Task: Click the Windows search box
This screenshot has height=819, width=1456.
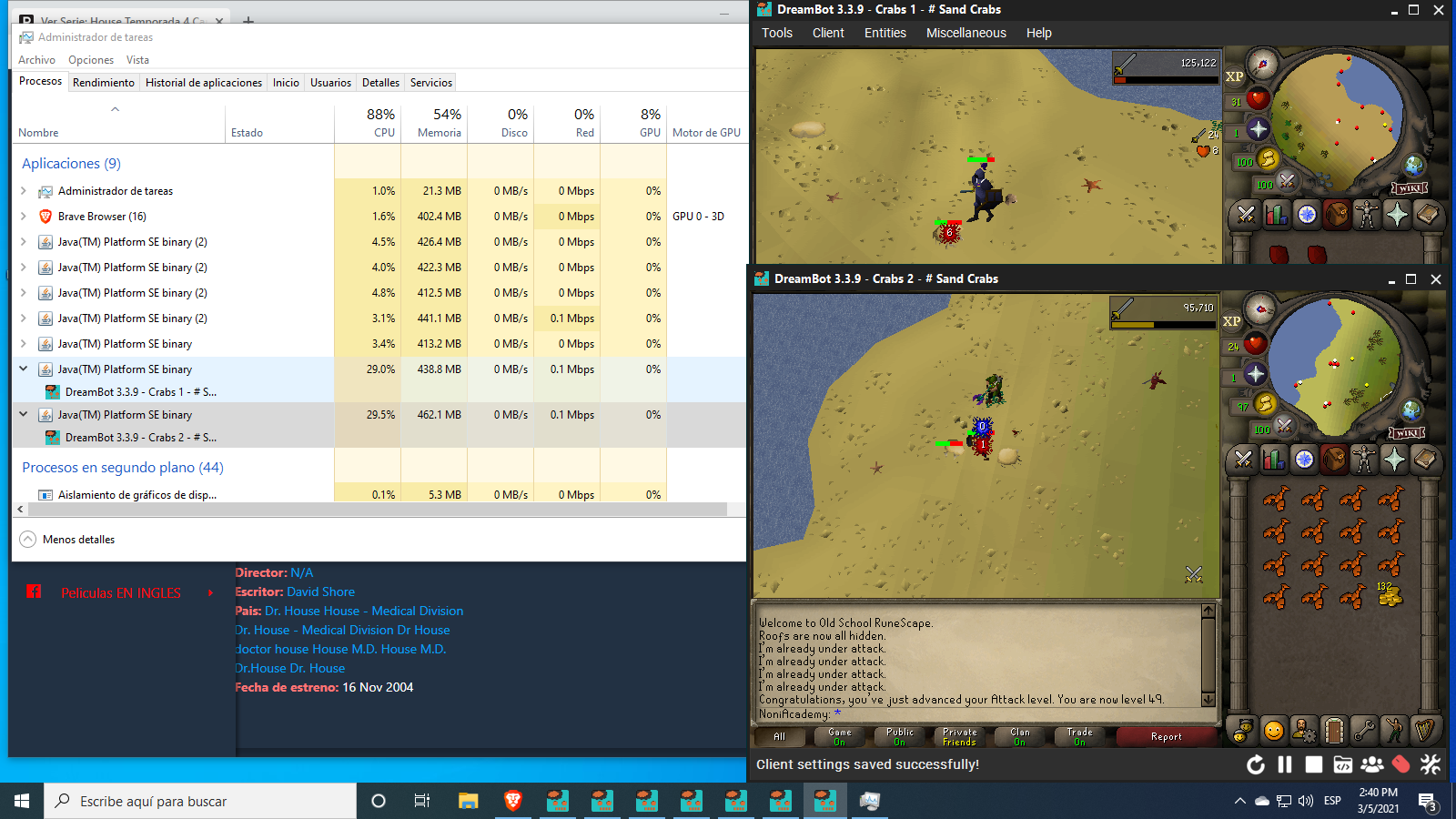Action: tap(200, 801)
